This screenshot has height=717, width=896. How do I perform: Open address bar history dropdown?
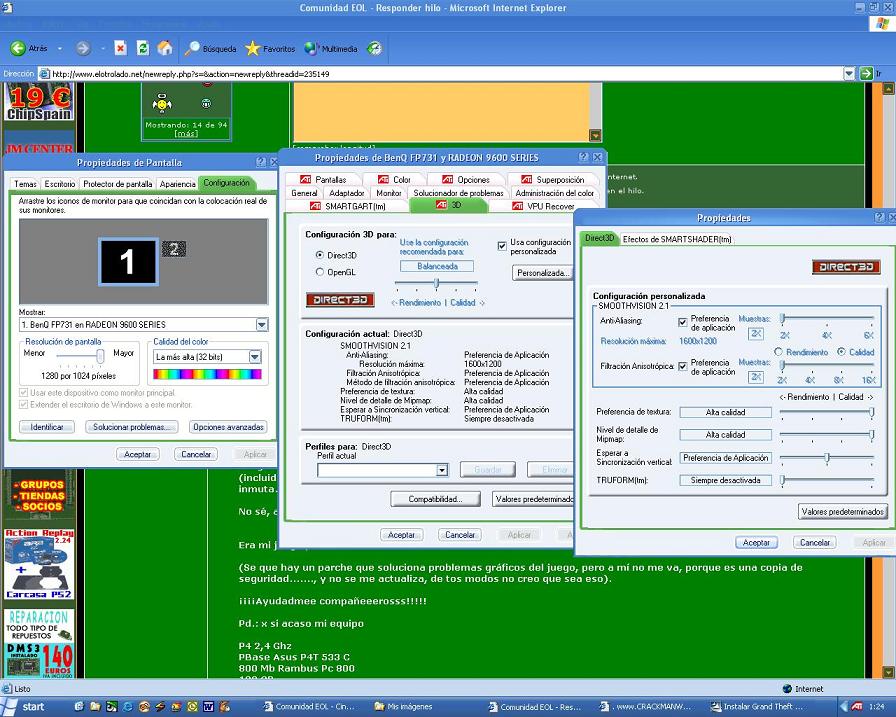click(x=849, y=74)
